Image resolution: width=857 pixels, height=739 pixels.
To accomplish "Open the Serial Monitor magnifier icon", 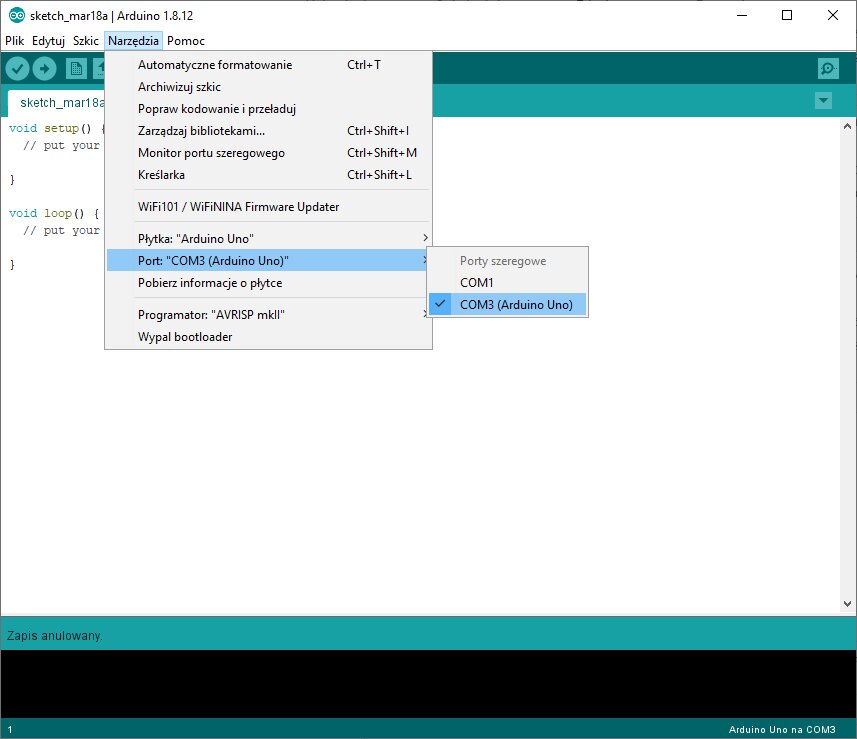I will coord(828,68).
